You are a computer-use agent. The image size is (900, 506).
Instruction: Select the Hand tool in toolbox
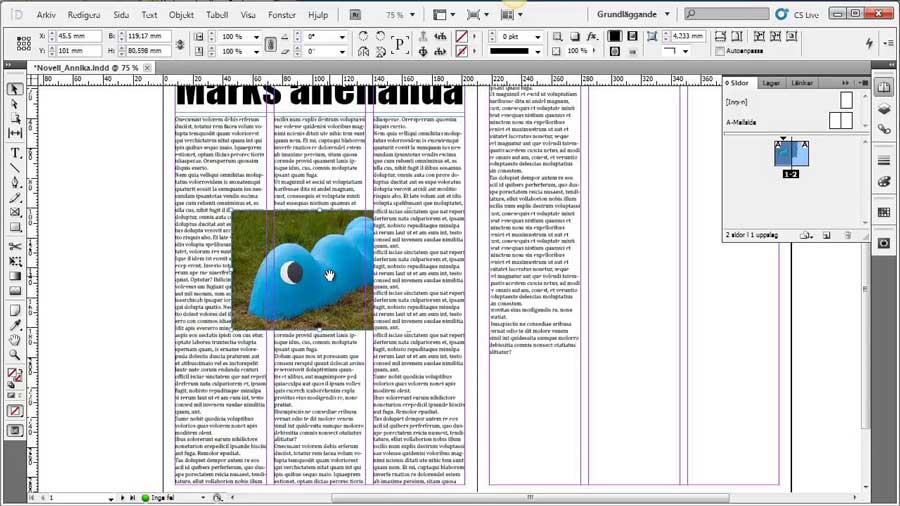pyautogui.click(x=15, y=340)
